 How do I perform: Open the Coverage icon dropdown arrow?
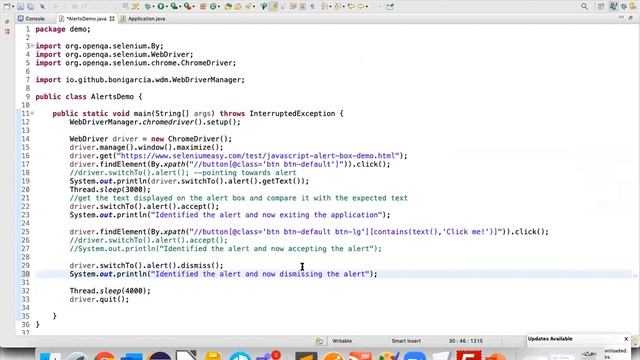180,7
